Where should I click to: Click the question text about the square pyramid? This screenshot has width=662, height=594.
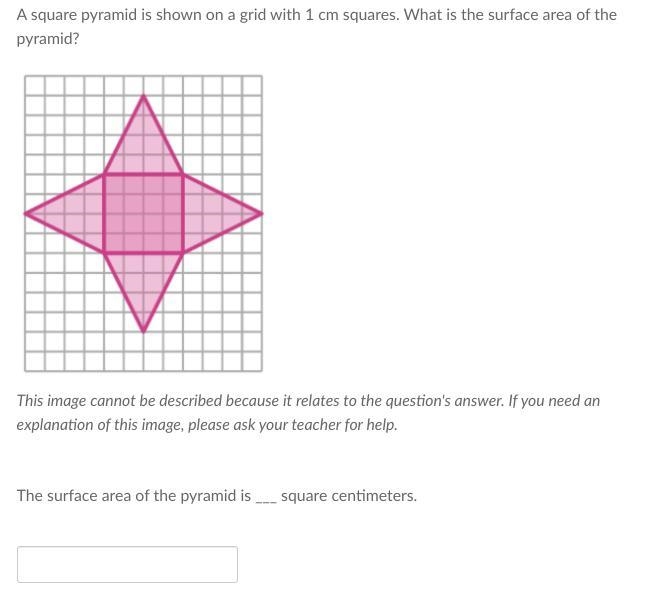[x=317, y=27]
